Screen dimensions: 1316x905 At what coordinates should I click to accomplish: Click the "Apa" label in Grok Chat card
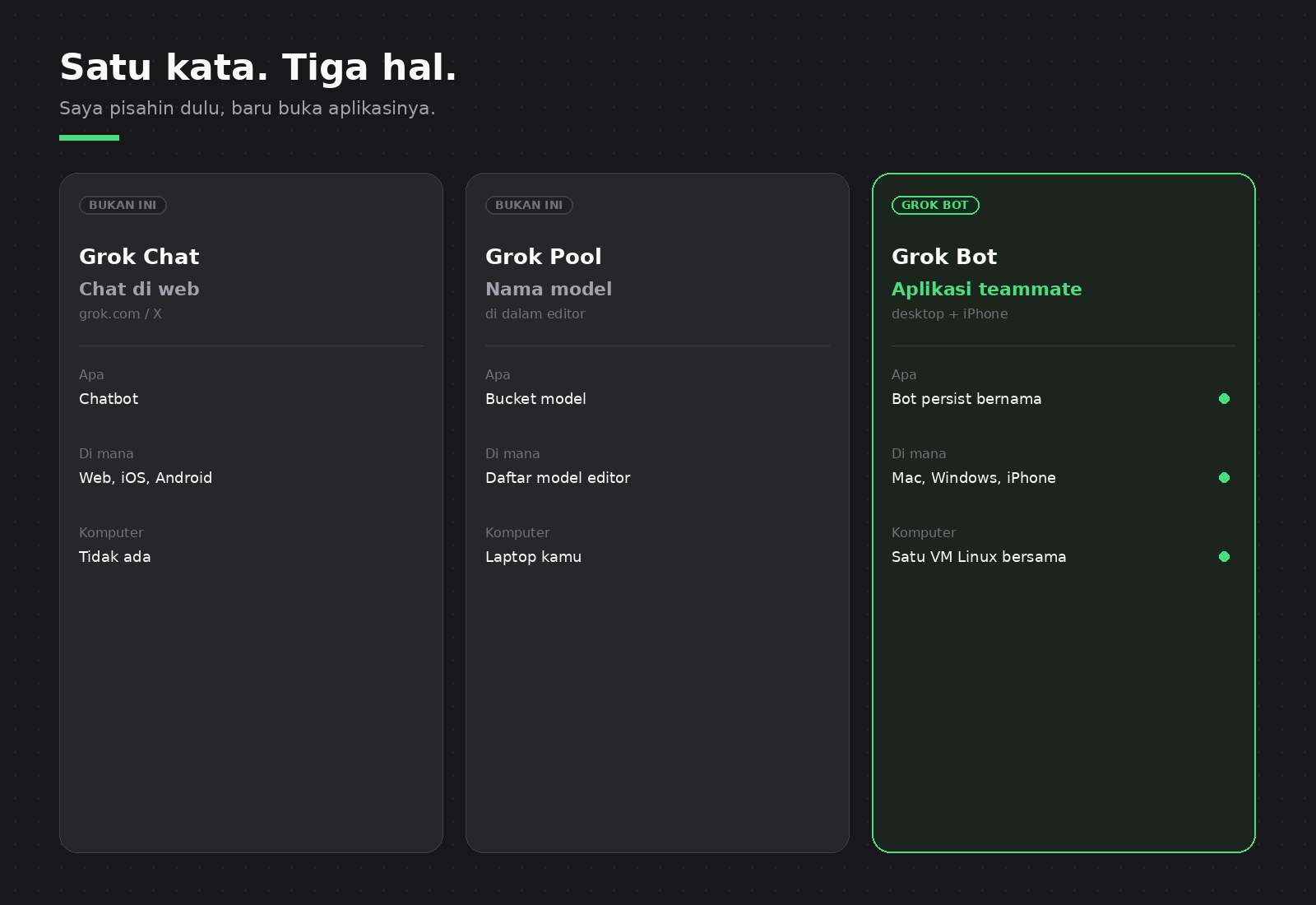pos(91,375)
